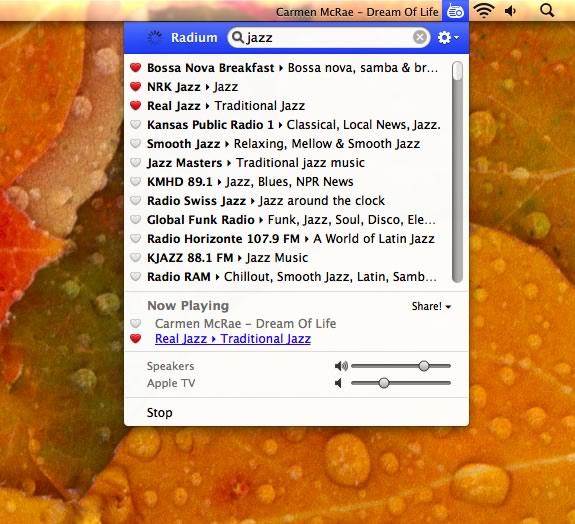
Task: Favorite Global Funk Radio heart
Action: [135, 220]
